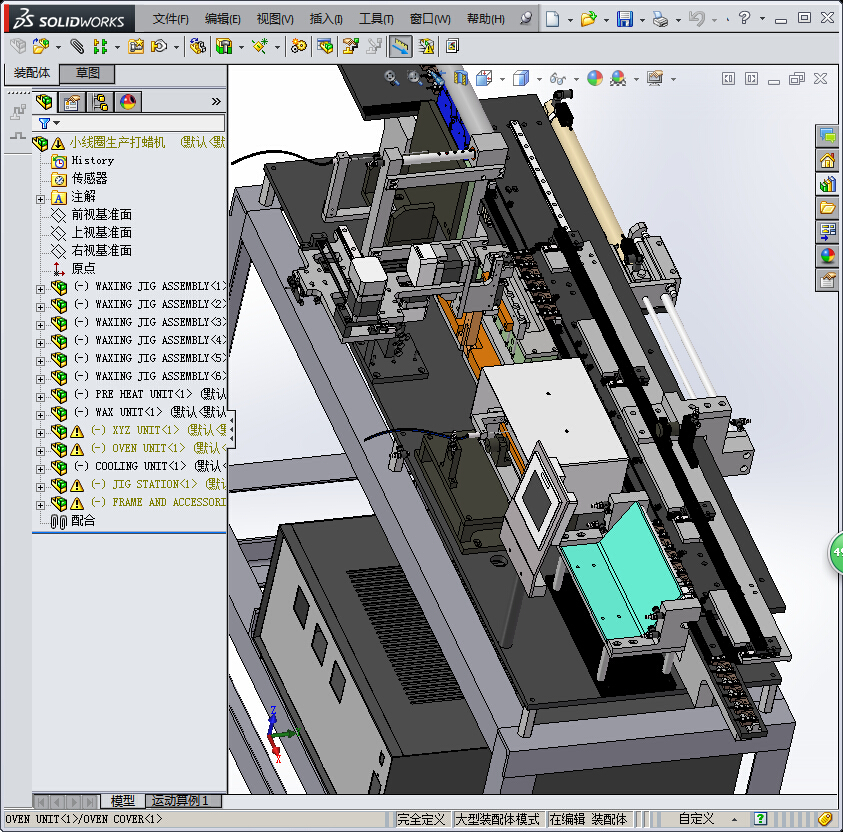The width and height of the screenshot is (843, 832).
Task: Open 插入(I) menu
Action: [326, 19]
